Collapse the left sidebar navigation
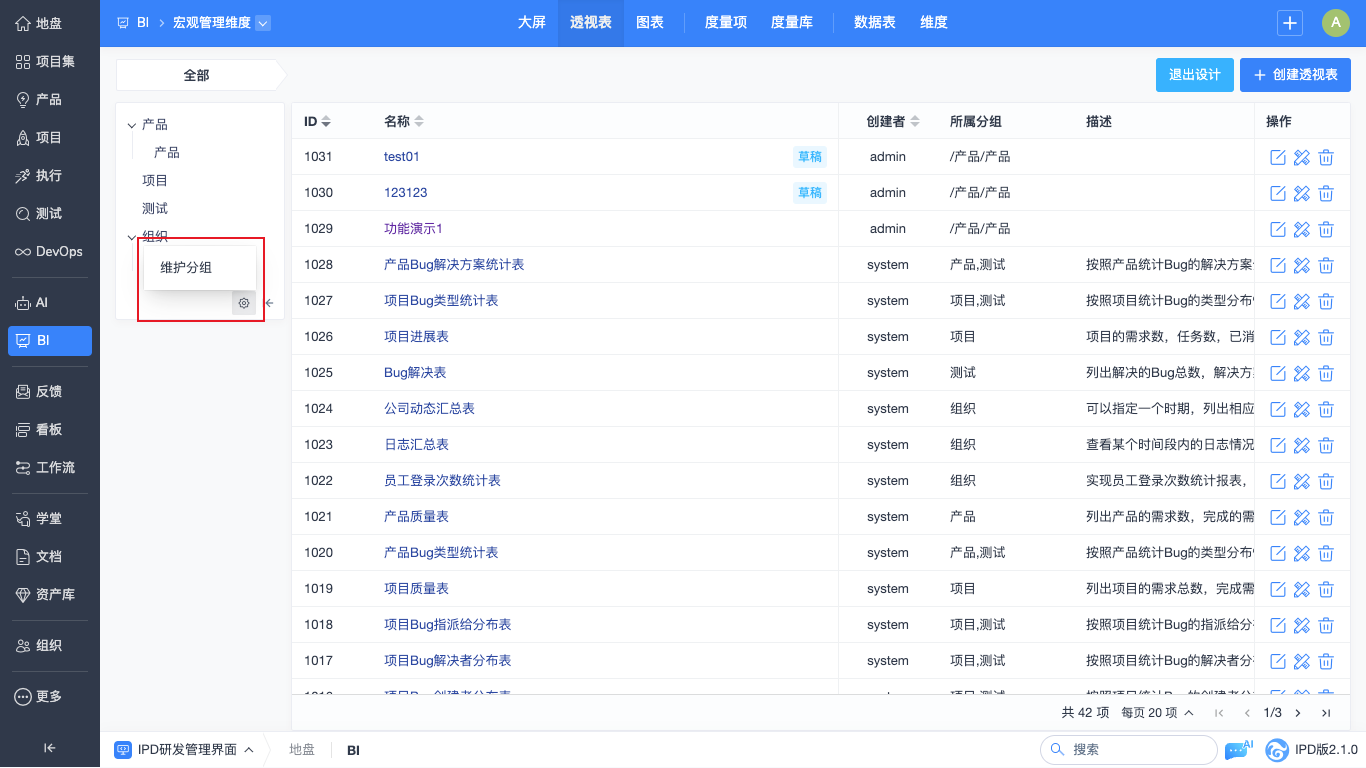 click(50, 747)
